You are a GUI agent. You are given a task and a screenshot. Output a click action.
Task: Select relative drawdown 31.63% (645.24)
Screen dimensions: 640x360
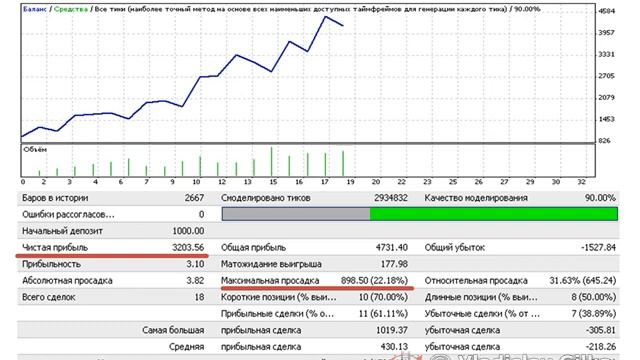[582, 281]
